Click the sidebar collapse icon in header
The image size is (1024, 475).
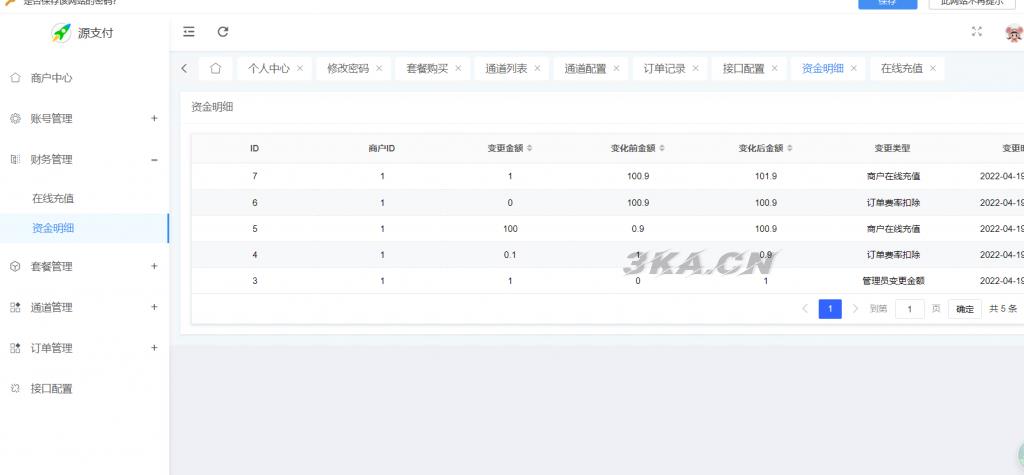coord(189,32)
